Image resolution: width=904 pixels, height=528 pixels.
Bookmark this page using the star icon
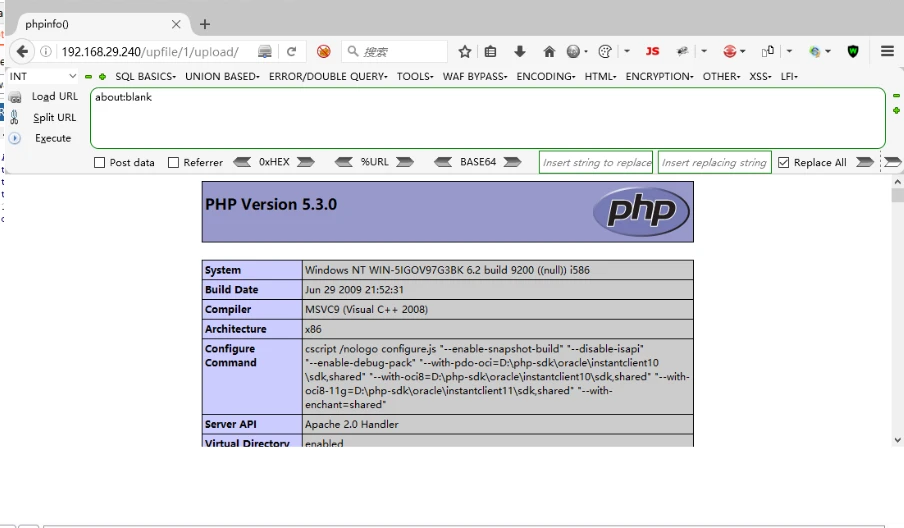click(x=465, y=51)
